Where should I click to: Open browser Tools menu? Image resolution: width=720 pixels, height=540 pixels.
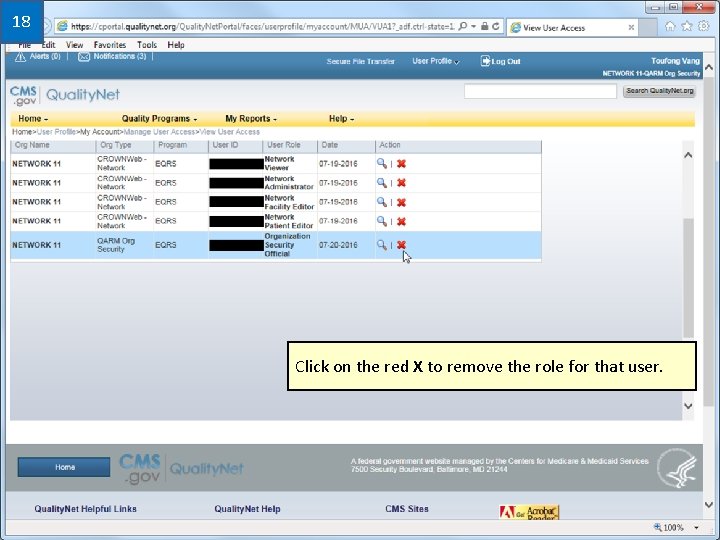tap(147, 45)
